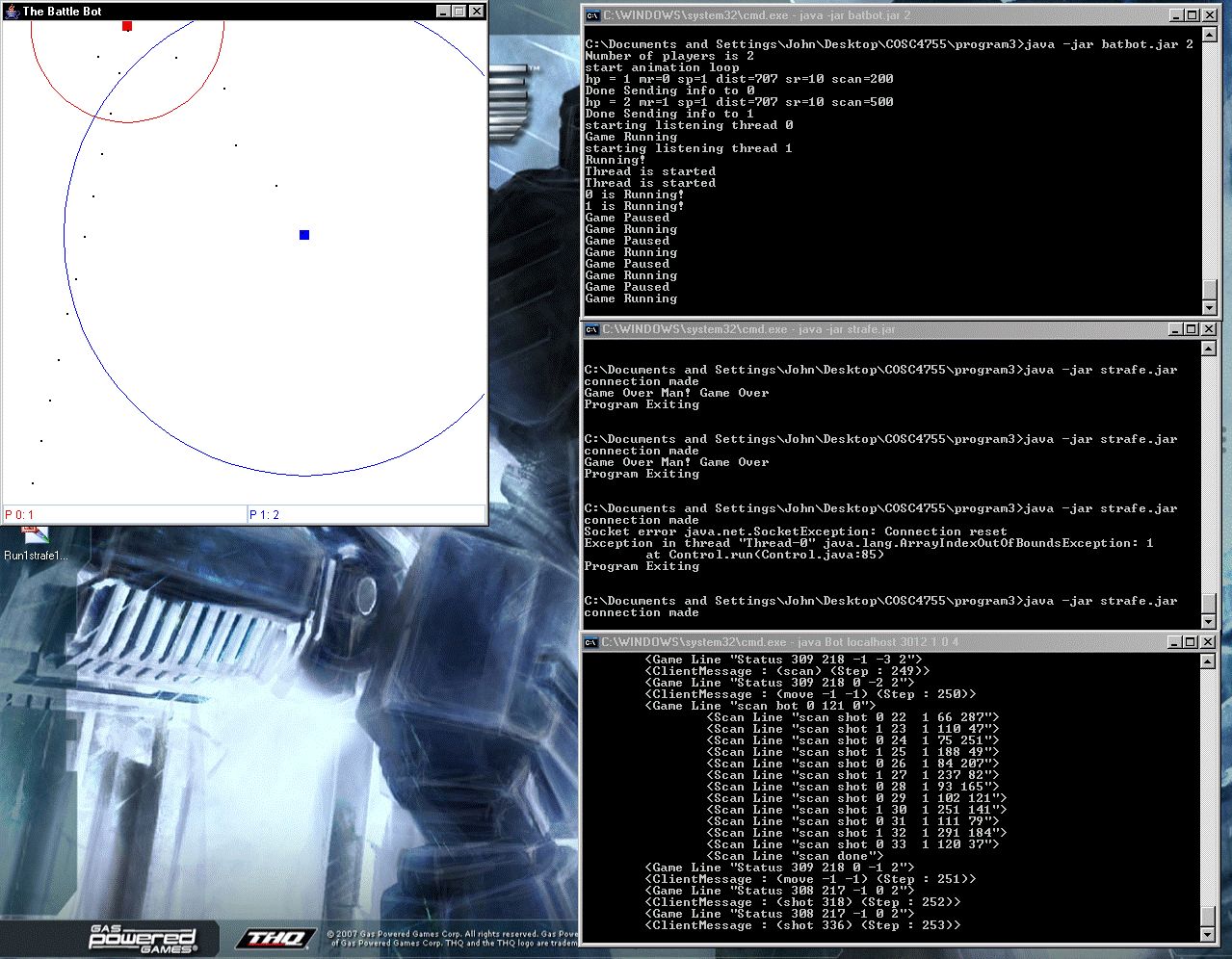Click the P 1: 2 score field
Viewport: 1232px width, 959px height.
click(x=366, y=515)
